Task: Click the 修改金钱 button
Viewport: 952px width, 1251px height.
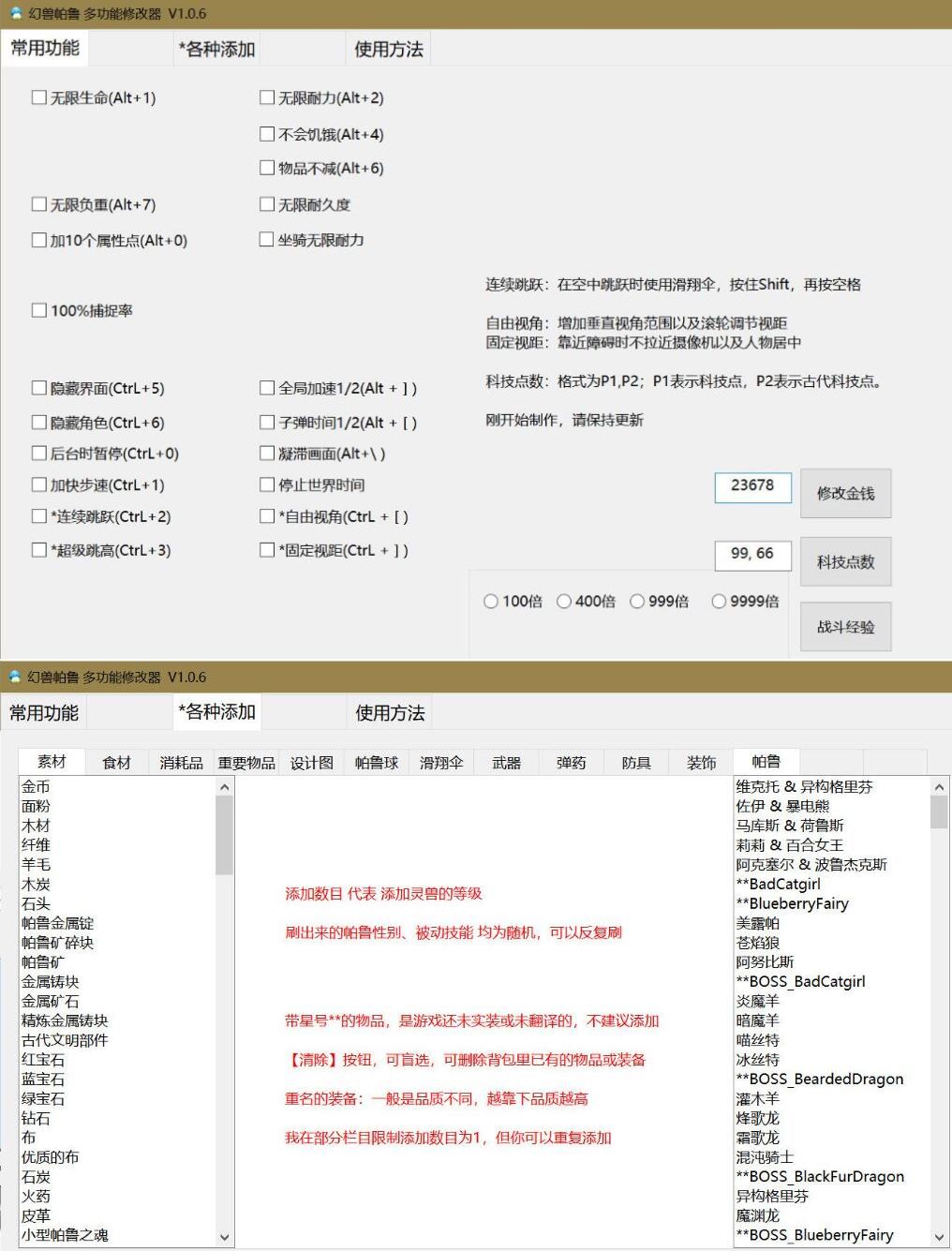Action: 845,493
